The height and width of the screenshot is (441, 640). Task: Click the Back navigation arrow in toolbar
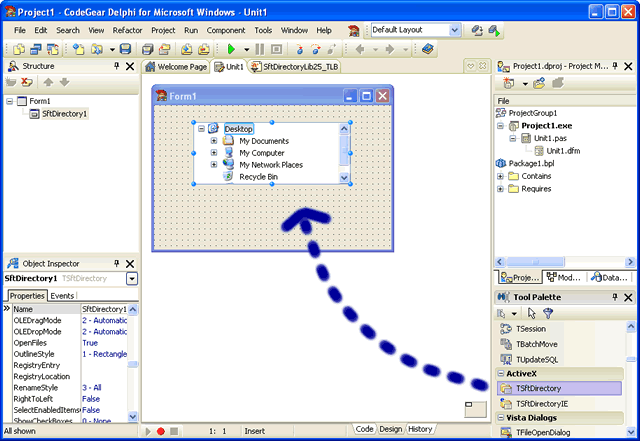(360, 49)
